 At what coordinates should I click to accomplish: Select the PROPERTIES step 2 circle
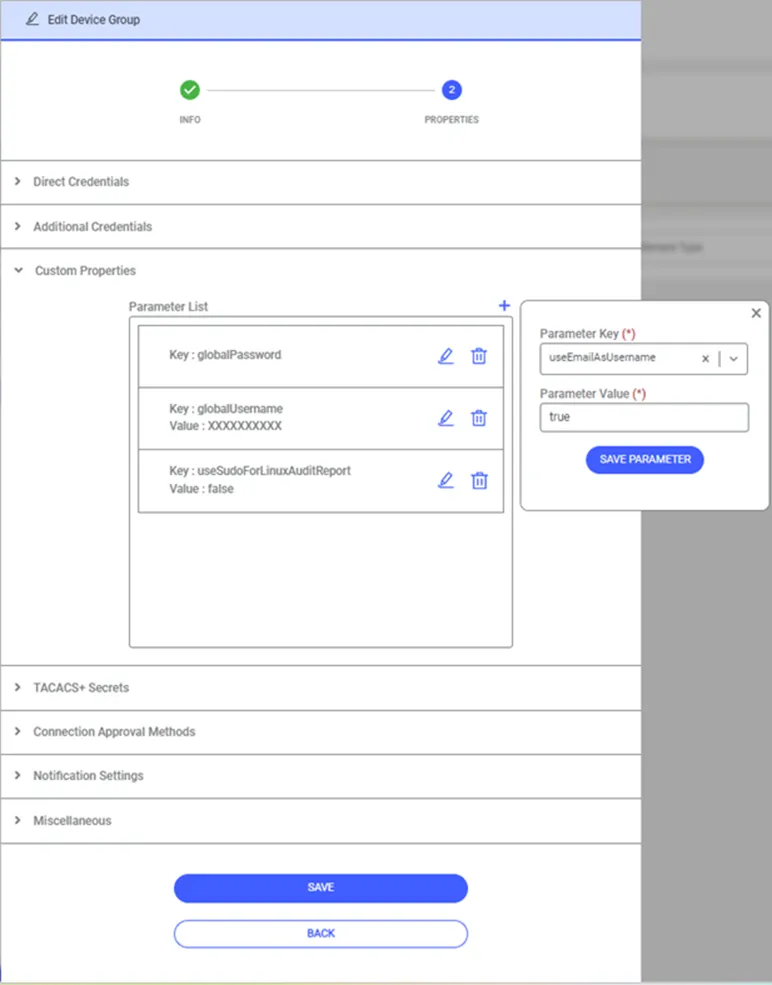[451, 90]
